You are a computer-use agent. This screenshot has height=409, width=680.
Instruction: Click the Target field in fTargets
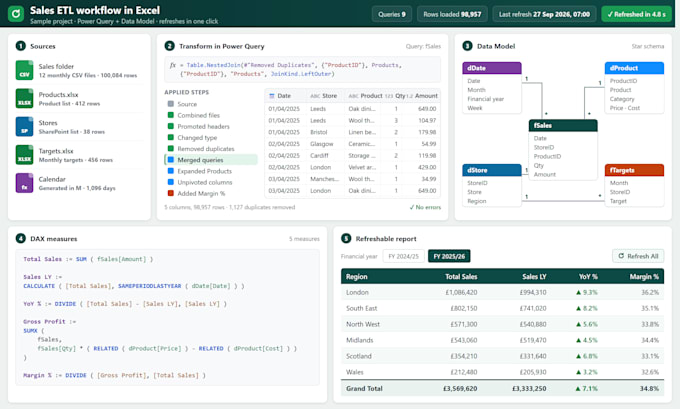[x=618, y=201]
